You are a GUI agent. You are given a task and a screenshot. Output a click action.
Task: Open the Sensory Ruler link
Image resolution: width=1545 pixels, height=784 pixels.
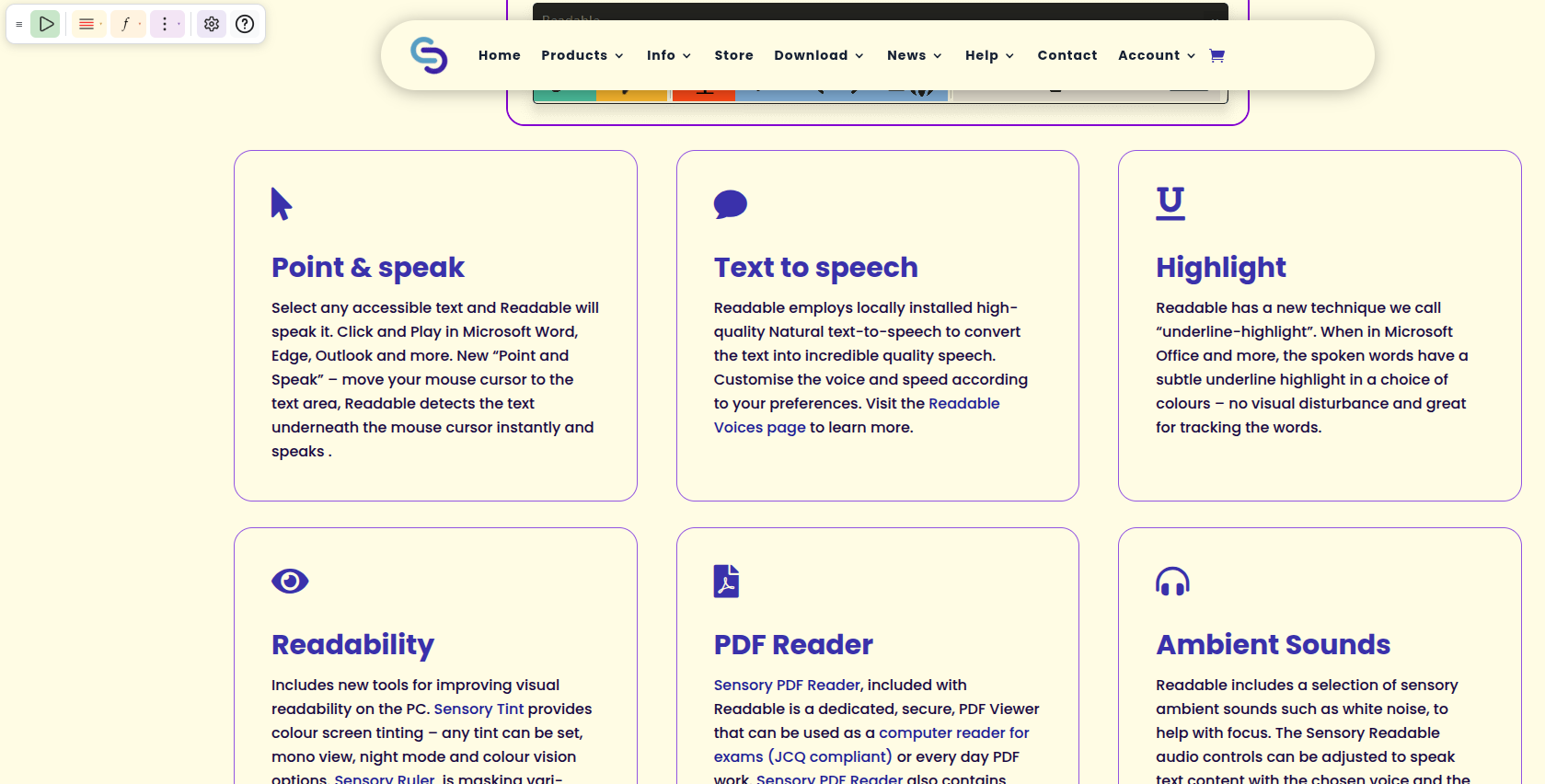coord(385,778)
